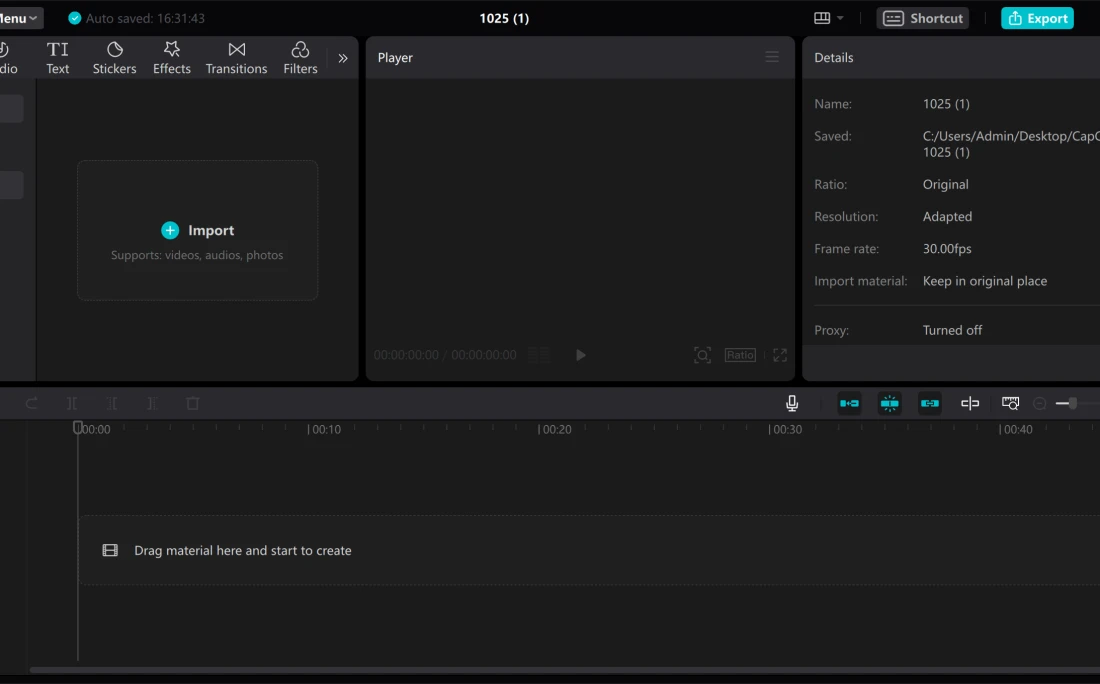Click the Export button
Viewport: 1100px width, 684px height.
(1037, 18)
